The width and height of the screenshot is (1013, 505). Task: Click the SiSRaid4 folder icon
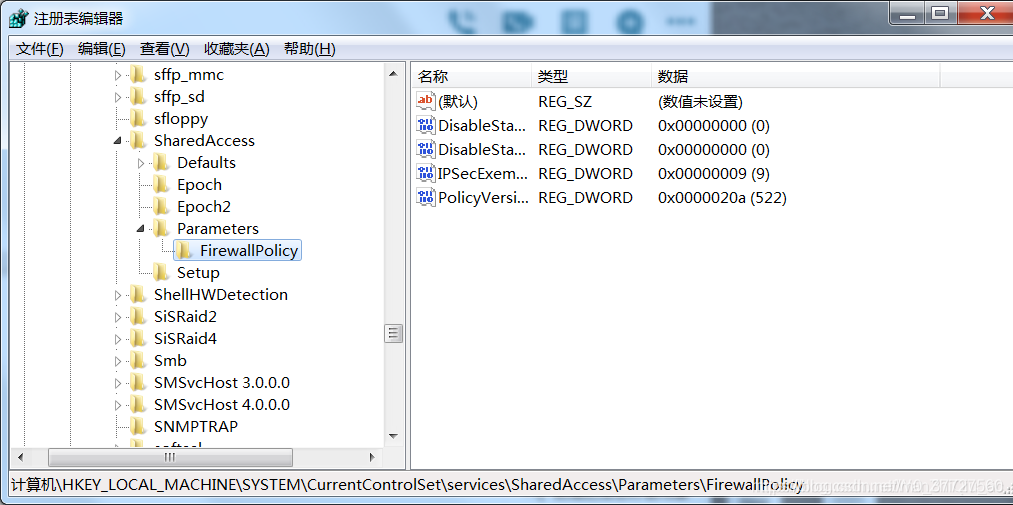(x=138, y=338)
